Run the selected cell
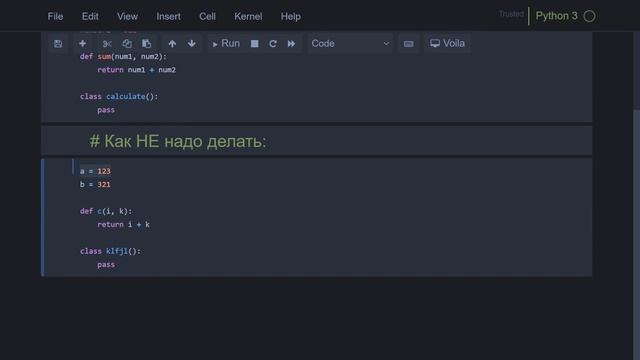Viewport: 640px width, 360px height. 226,44
